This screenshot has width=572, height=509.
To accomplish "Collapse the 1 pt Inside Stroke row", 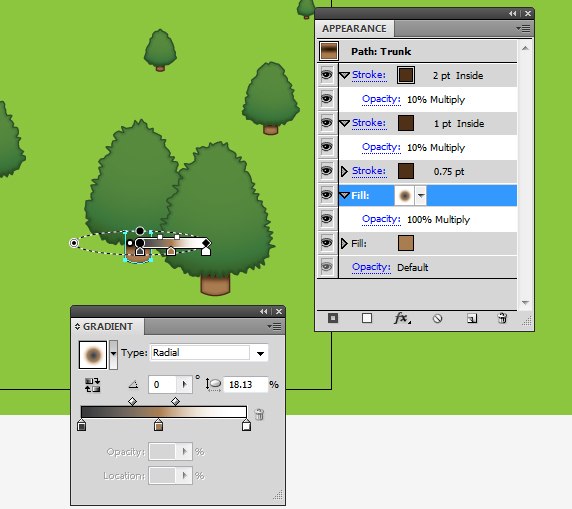I will pos(344,123).
